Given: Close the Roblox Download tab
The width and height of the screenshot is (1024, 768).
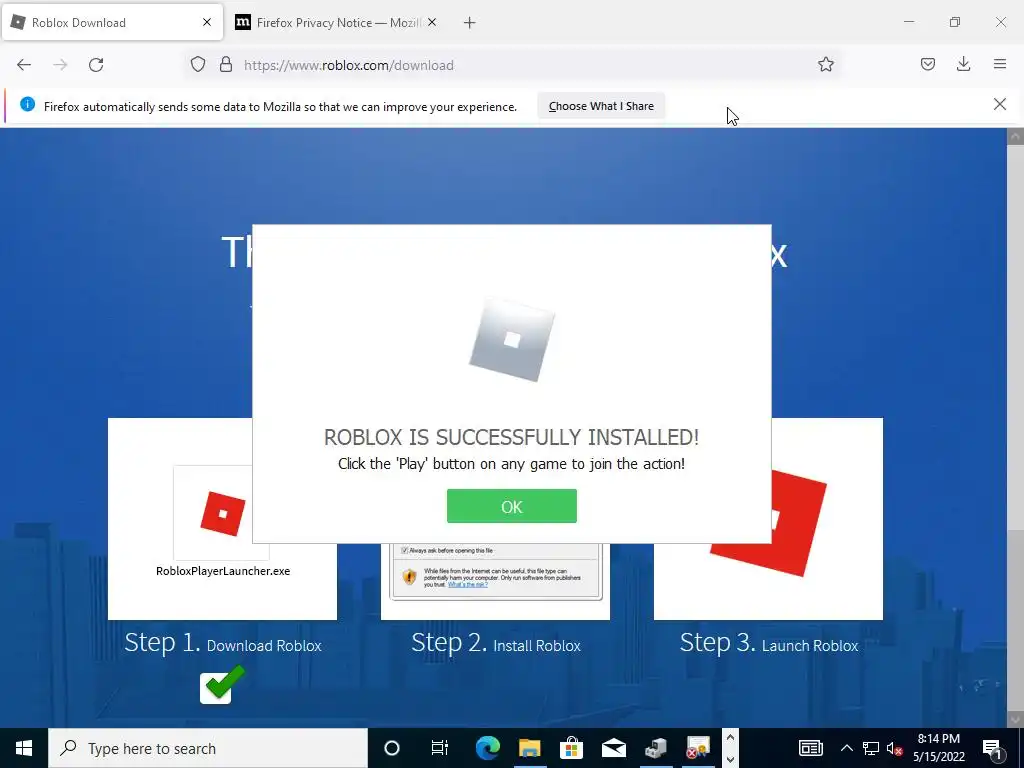Looking at the screenshot, I should tap(206, 22).
